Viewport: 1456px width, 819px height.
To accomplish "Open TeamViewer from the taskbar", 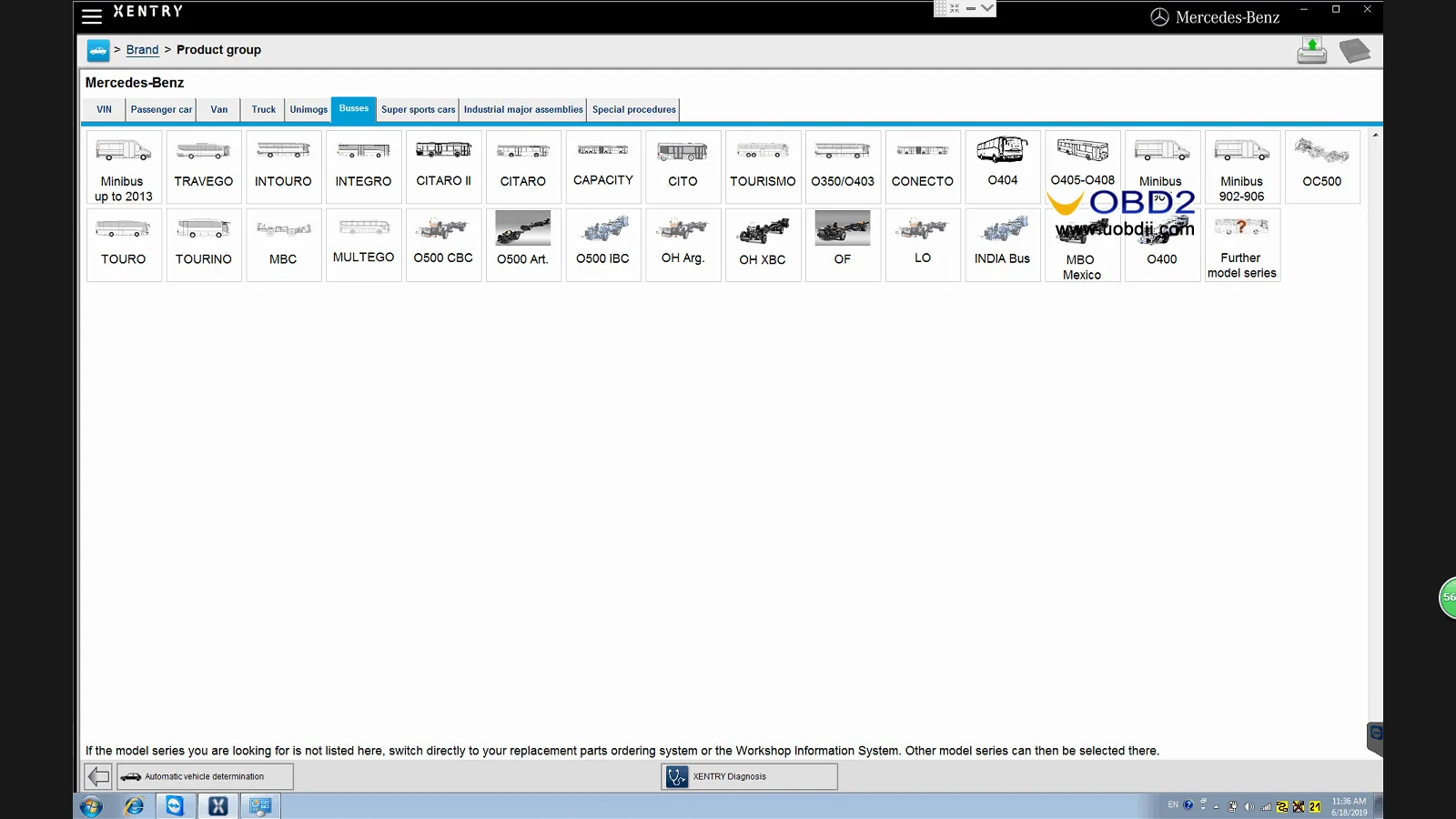I will (x=175, y=805).
